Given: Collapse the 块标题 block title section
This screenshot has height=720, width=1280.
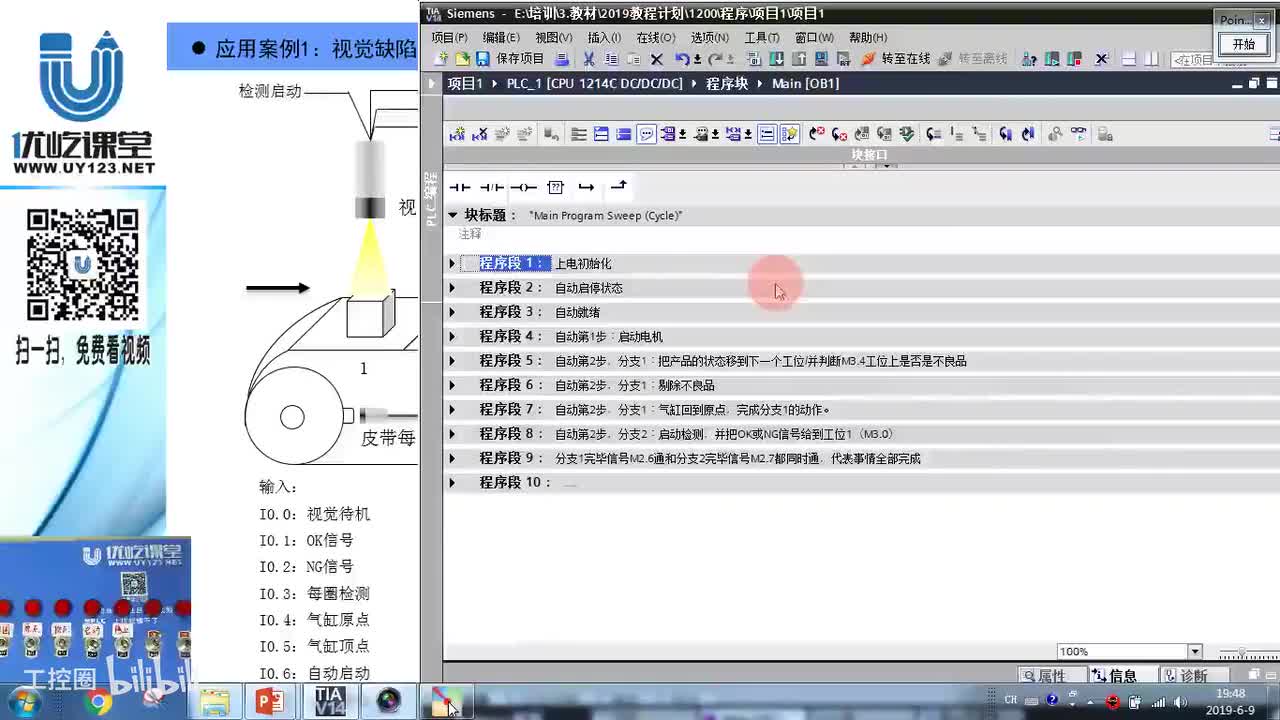Looking at the screenshot, I should (452, 215).
